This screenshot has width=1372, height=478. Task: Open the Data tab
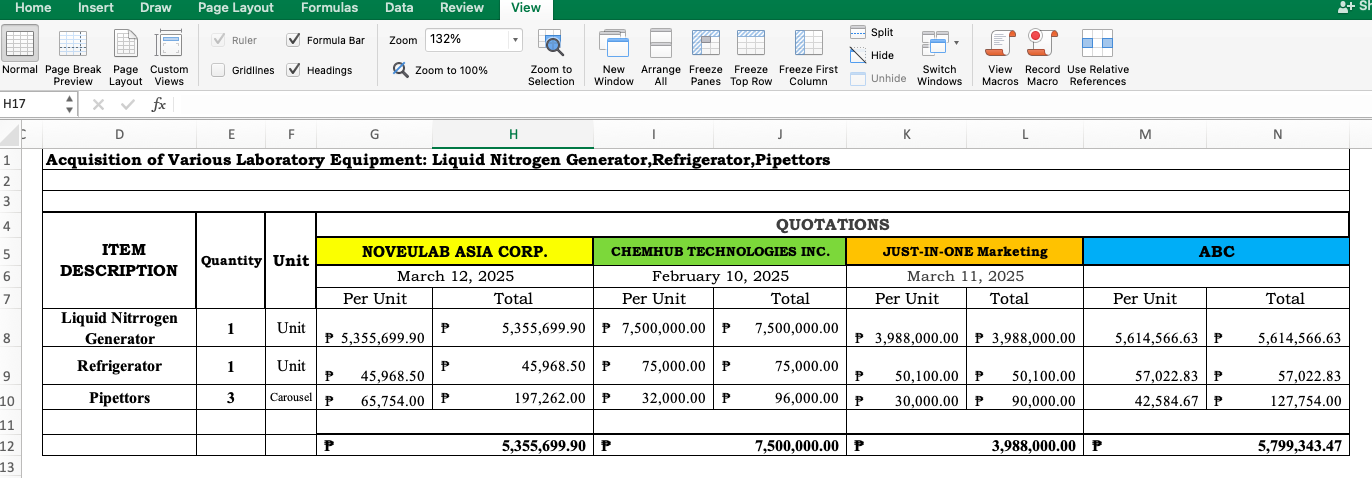coord(399,7)
